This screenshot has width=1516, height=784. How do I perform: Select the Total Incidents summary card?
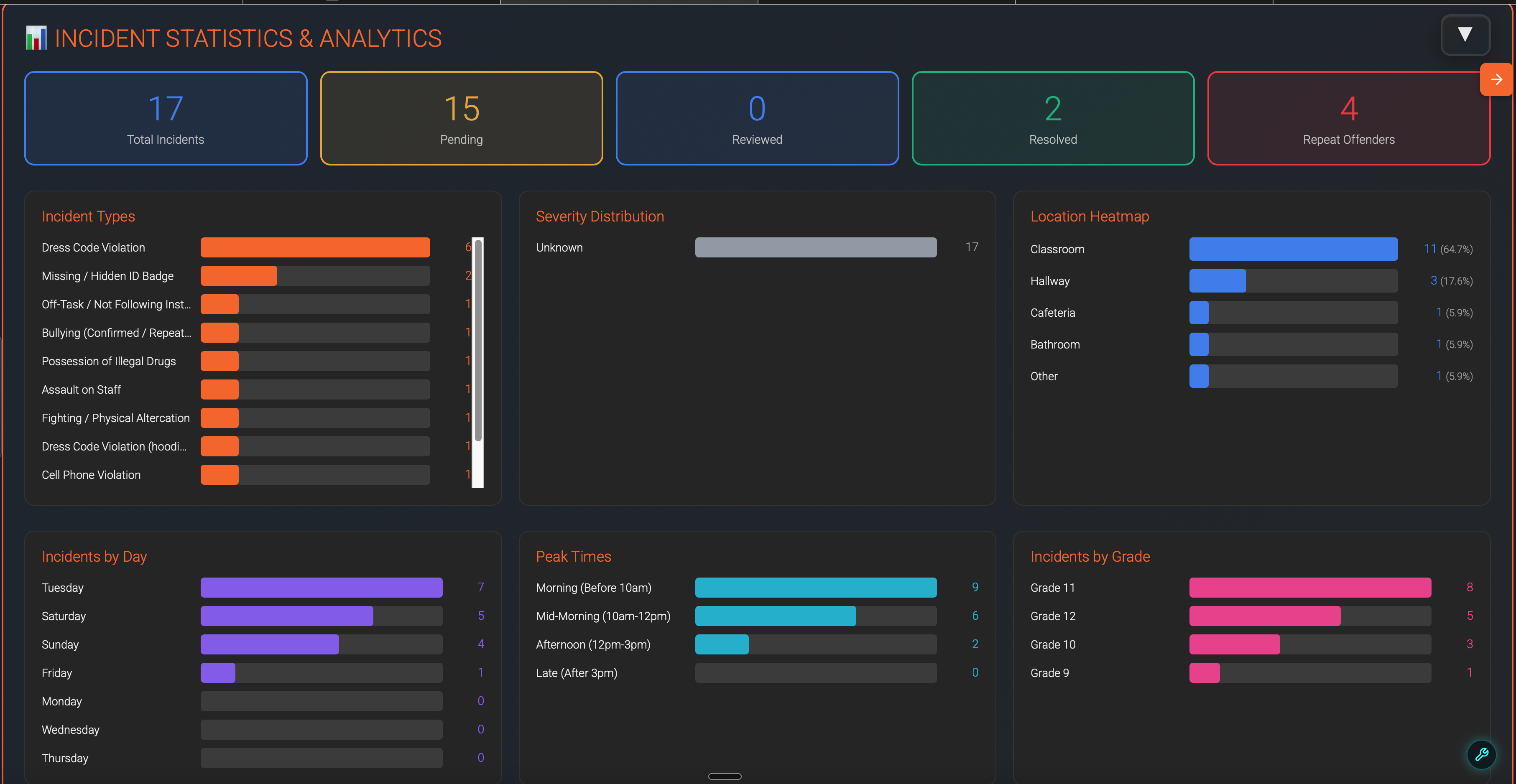pyautogui.click(x=166, y=117)
